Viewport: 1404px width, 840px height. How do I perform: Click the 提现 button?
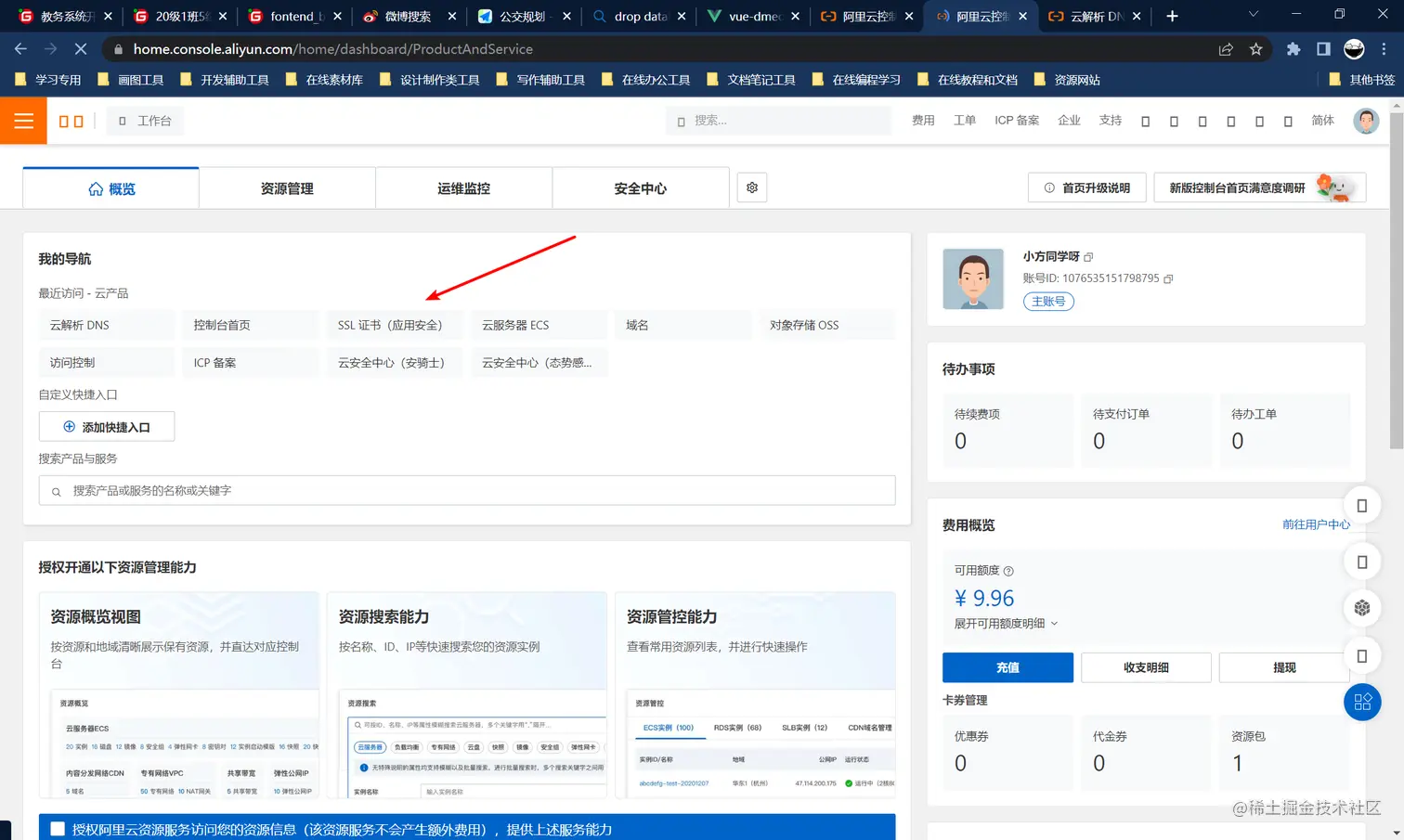point(1284,667)
